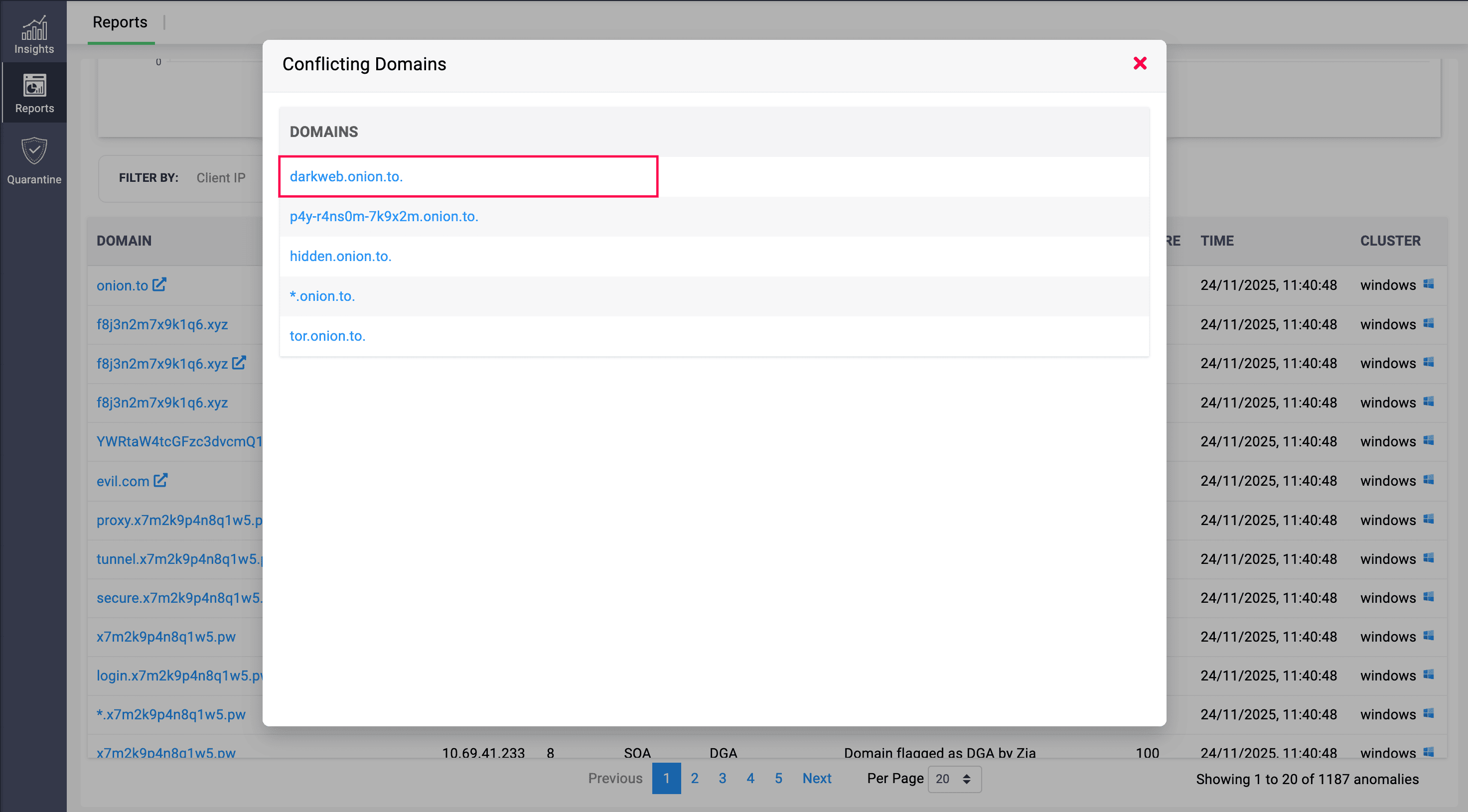Click the Next pagination button
Screen dimensions: 1468x812
point(816,779)
